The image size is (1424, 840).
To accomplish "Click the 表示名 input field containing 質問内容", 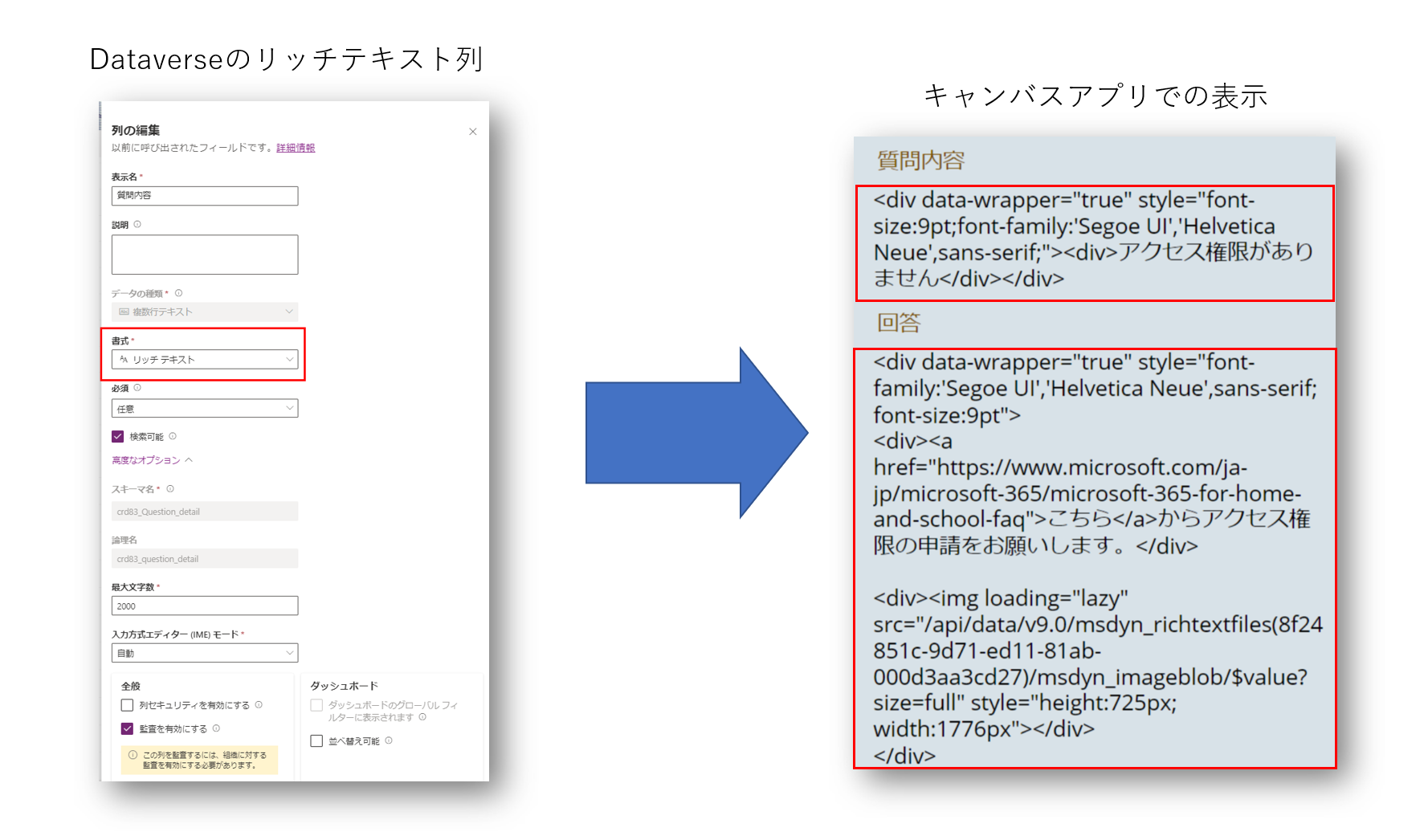I will point(205,196).
